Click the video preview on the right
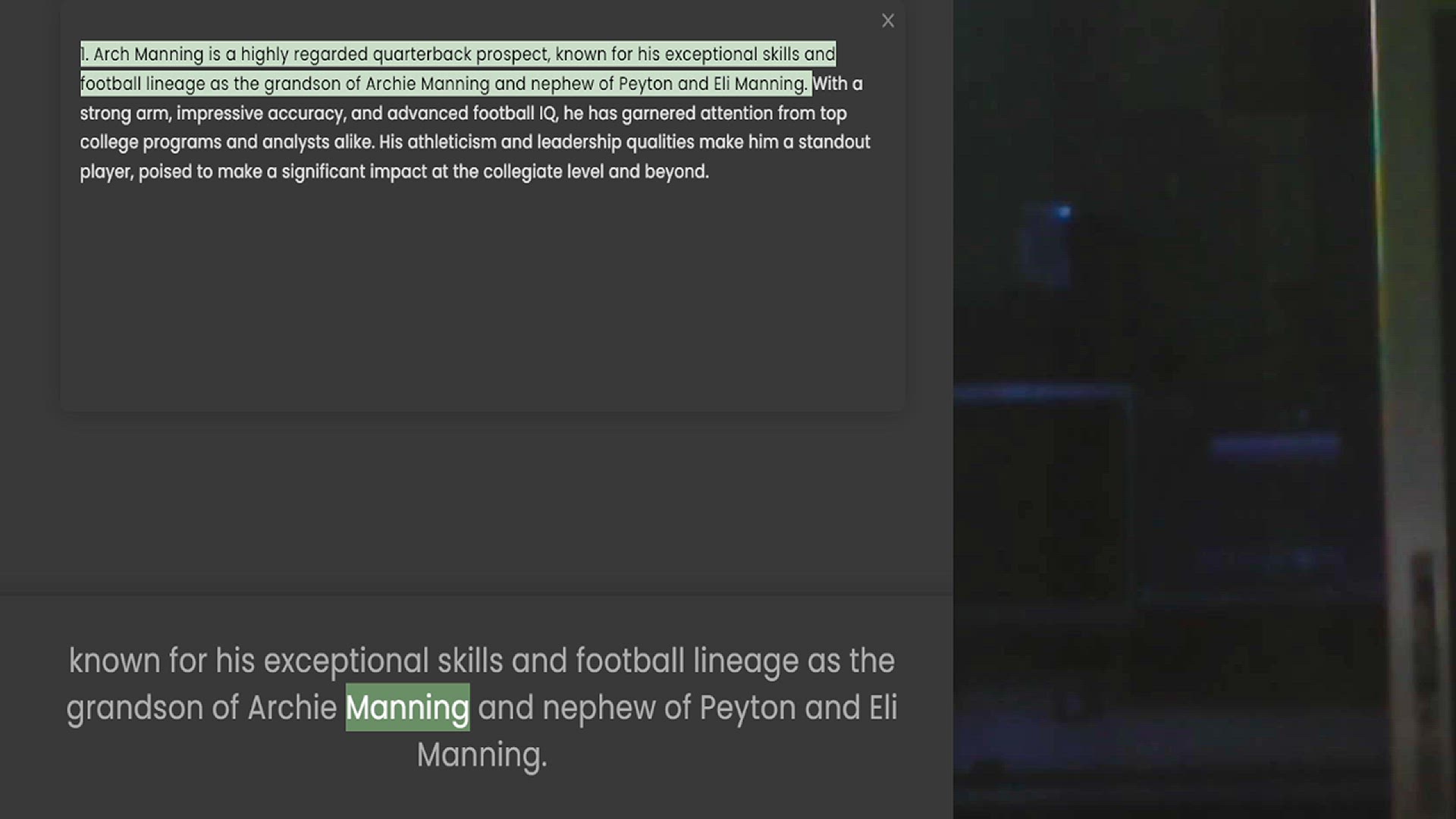This screenshot has width=1456, height=819. (x=1204, y=409)
